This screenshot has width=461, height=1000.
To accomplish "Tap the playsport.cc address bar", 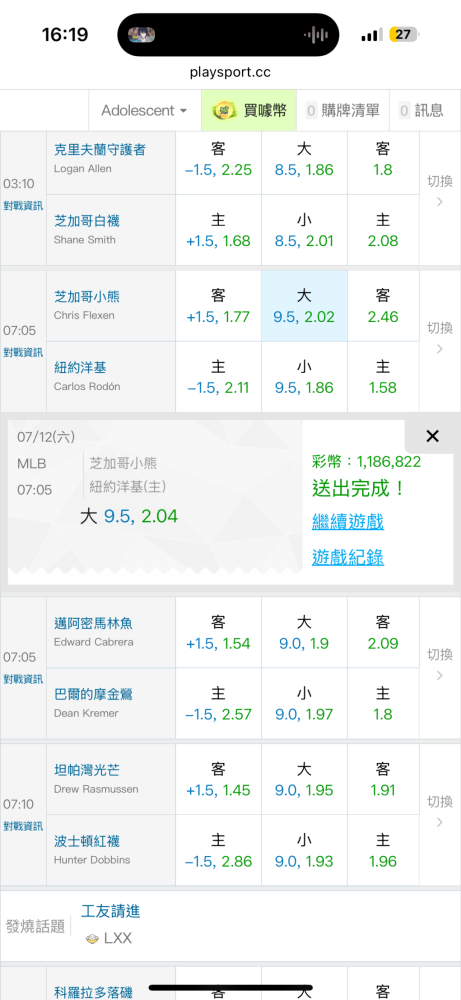I will click(230, 72).
